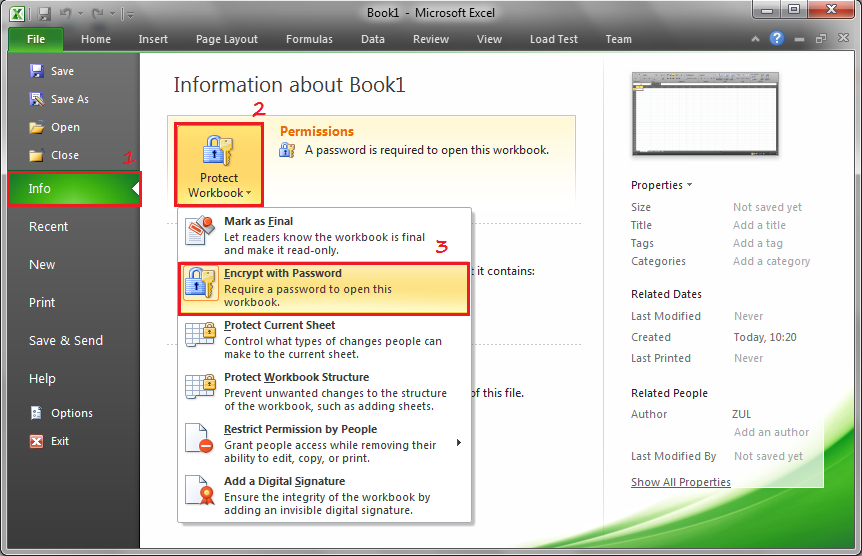Switch to the Data tab
This screenshot has width=862, height=556.
373,39
